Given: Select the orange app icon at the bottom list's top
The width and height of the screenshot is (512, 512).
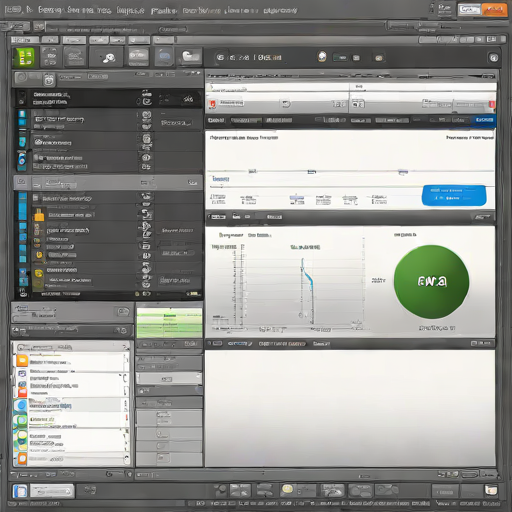Looking at the screenshot, I should (x=22, y=361).
